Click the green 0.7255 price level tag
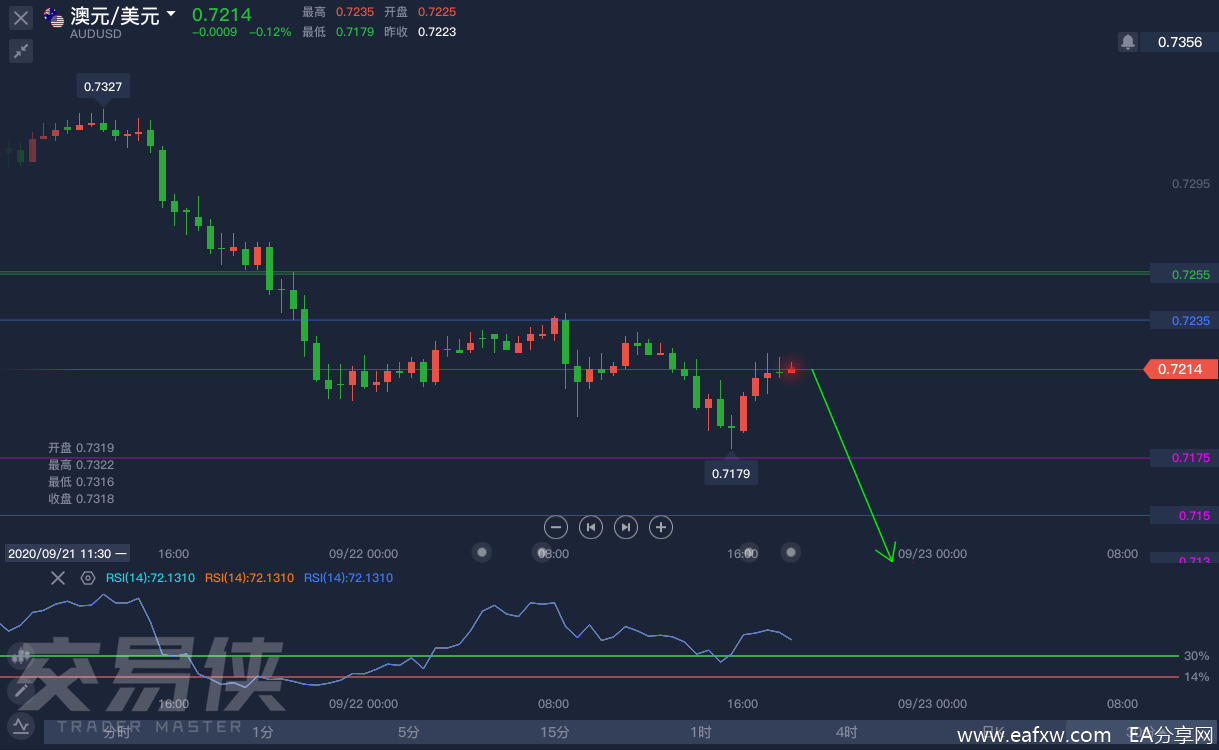The image size is (1219, 750). click(1182, 274)
